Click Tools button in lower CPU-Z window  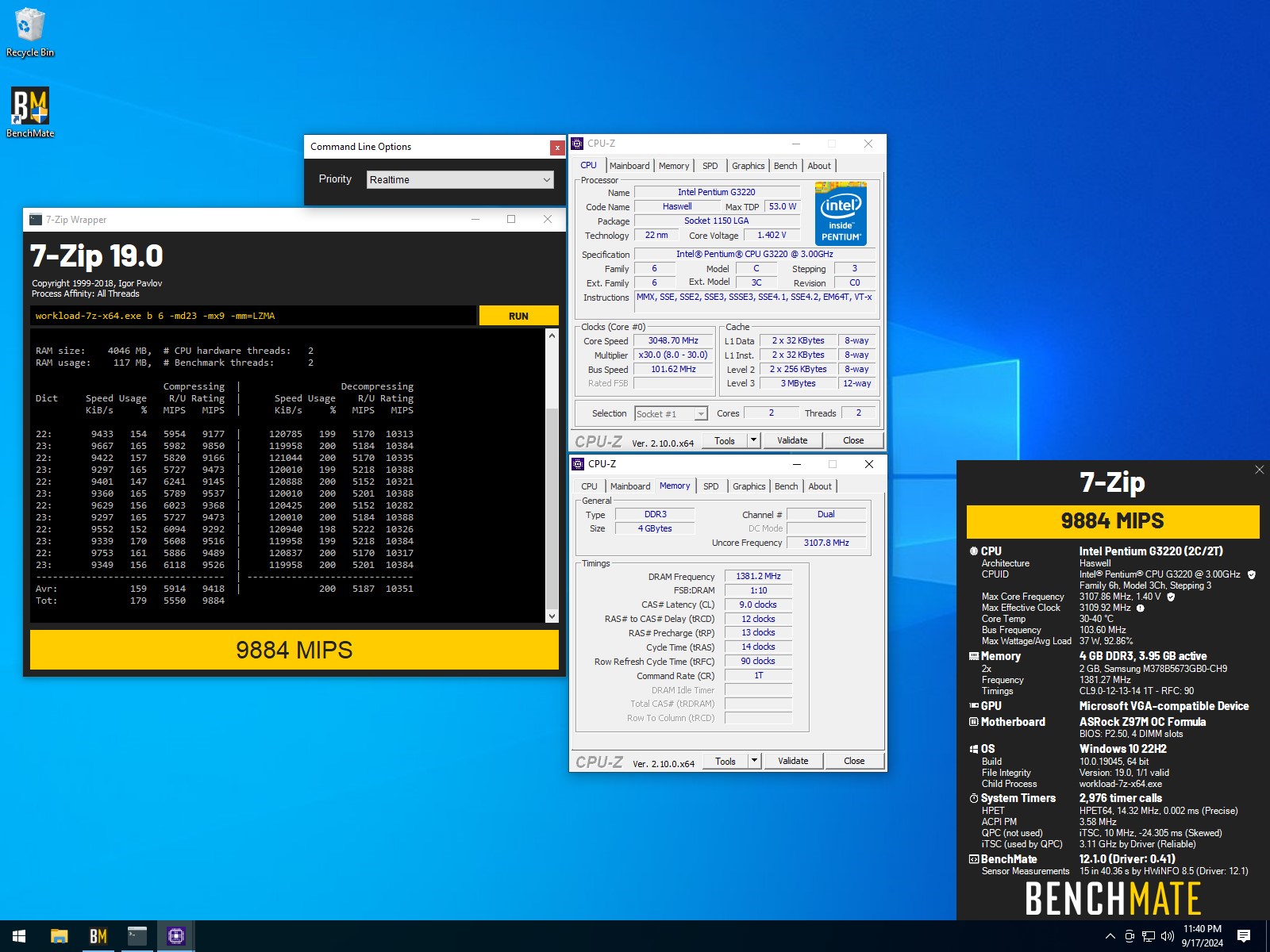(x=725, y=761)
